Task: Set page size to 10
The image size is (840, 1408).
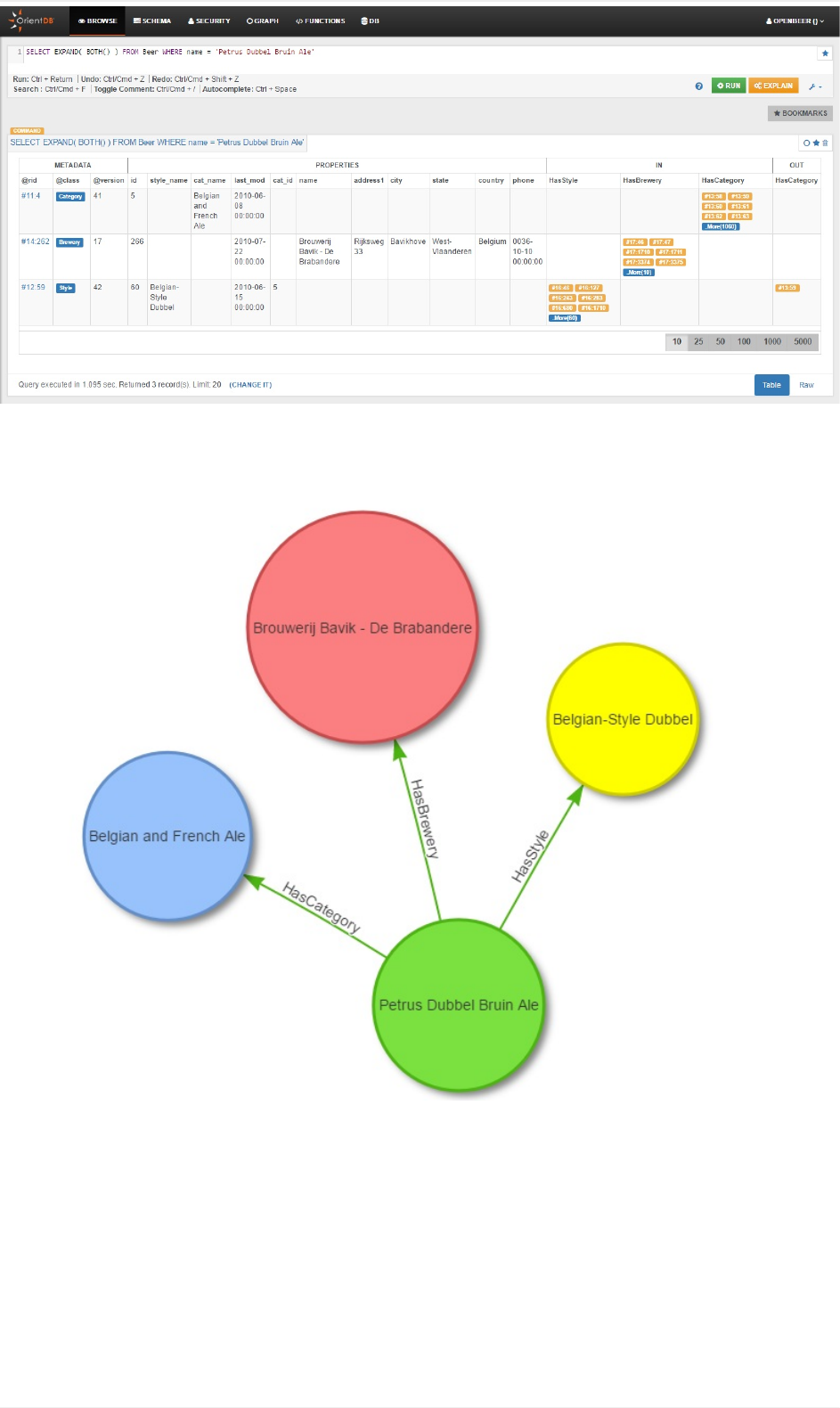Action: pyautogui.click(x=677, y=341)
